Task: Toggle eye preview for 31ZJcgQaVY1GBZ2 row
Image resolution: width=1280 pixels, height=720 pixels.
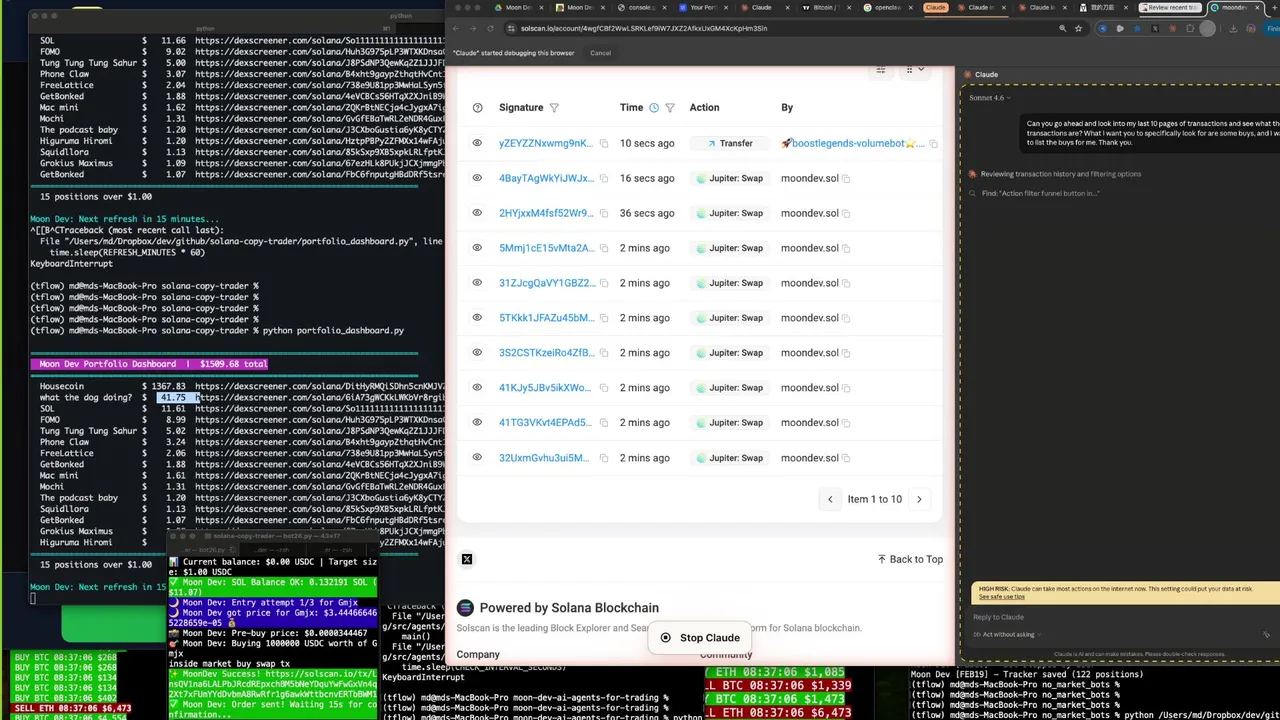Action: coord(477,284)
